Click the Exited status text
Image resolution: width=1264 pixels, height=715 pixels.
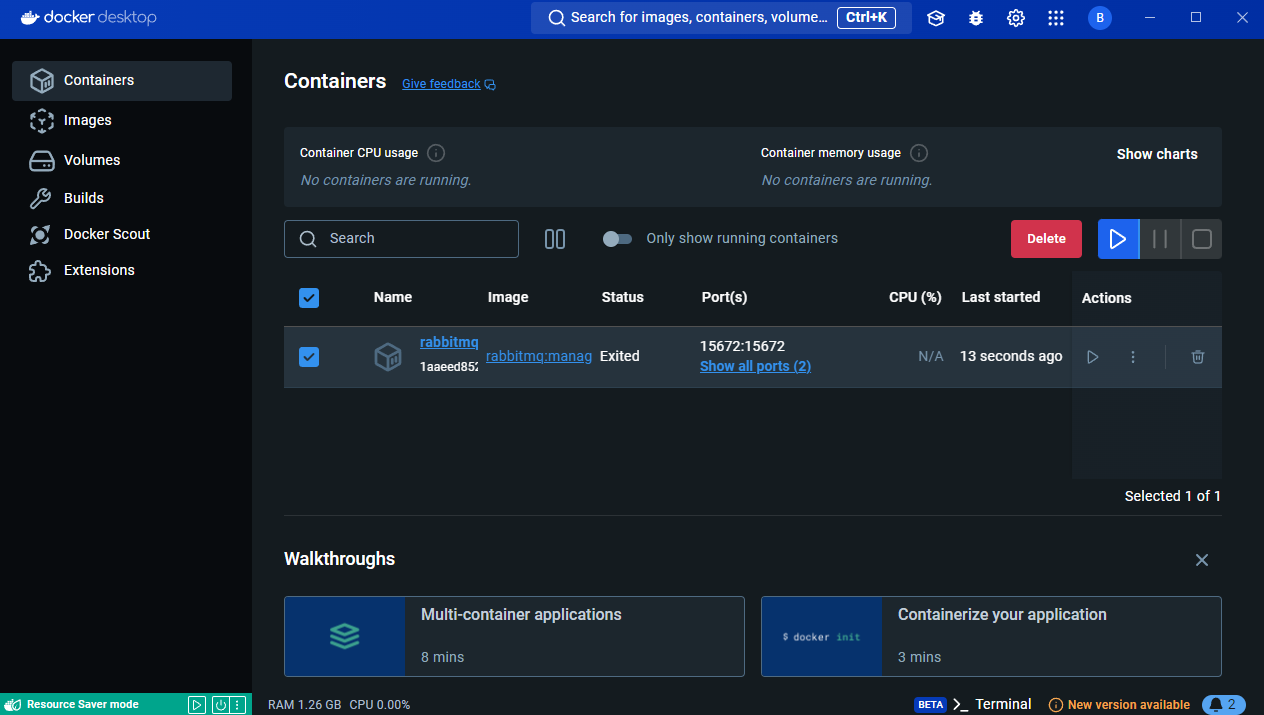(620, 357)
